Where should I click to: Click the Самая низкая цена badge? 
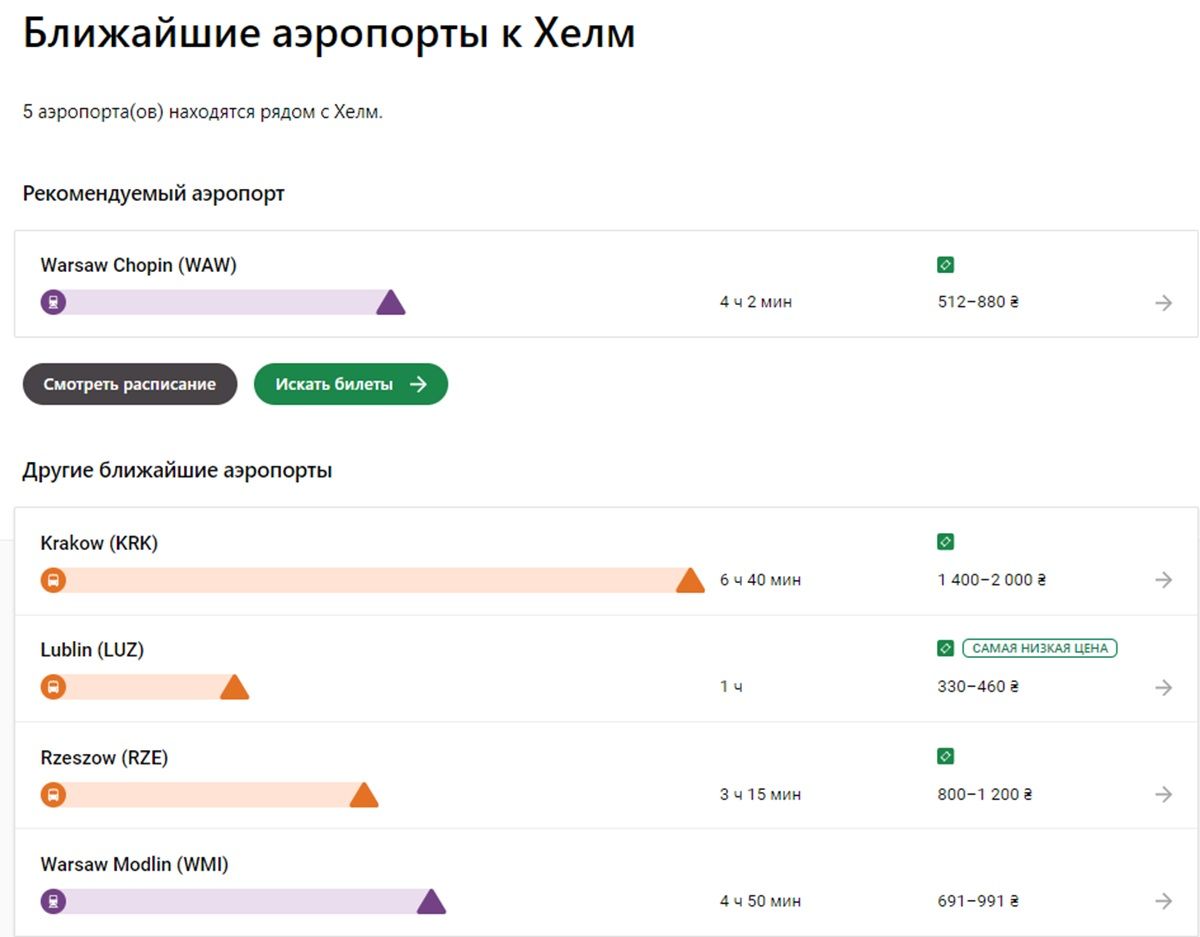(1040, 648)
